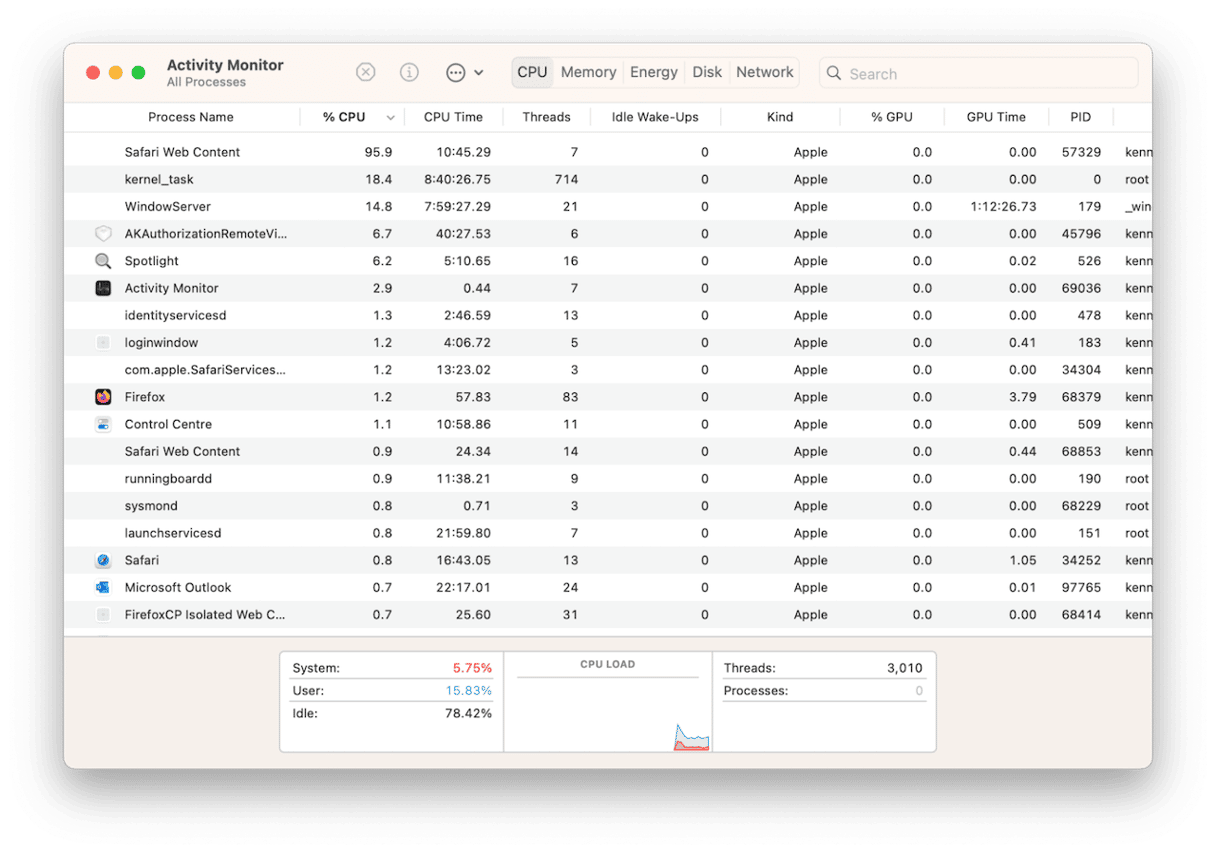Click the Microsoft Outlook icon in list
This screenshot has height=853, width=1216.
point(103,587)
